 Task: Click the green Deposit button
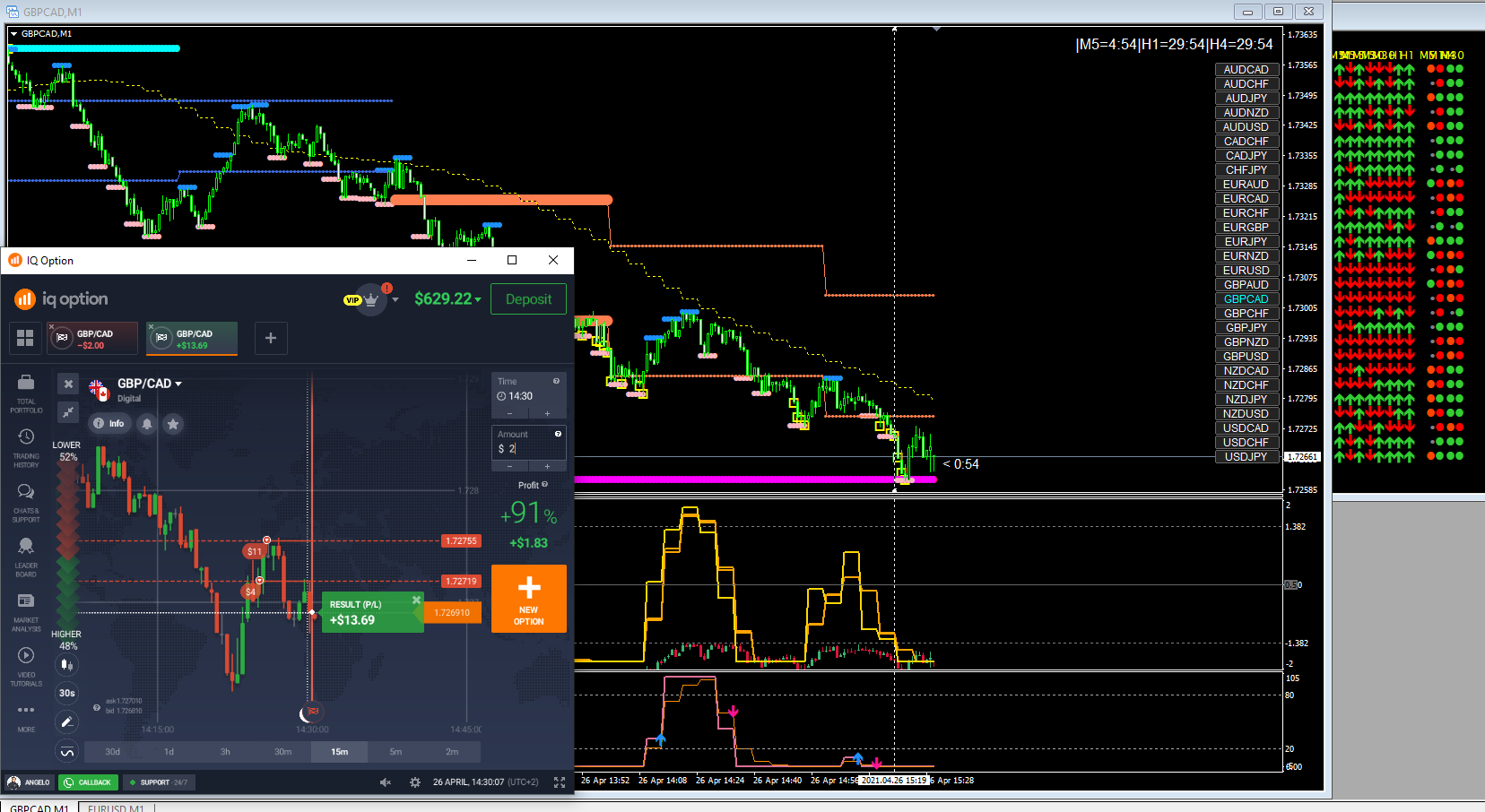528,299
